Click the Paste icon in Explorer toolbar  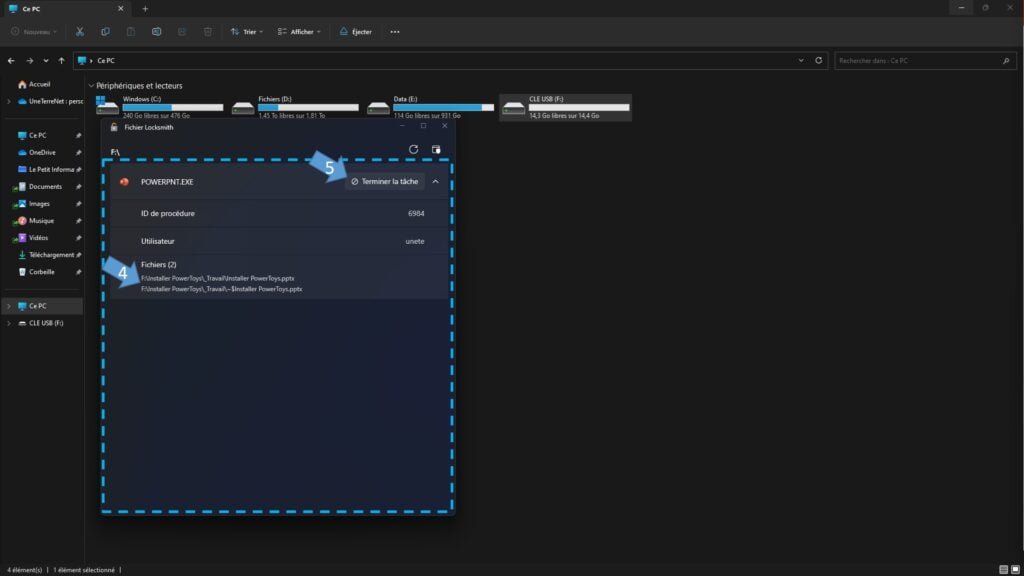pos(131,31)
